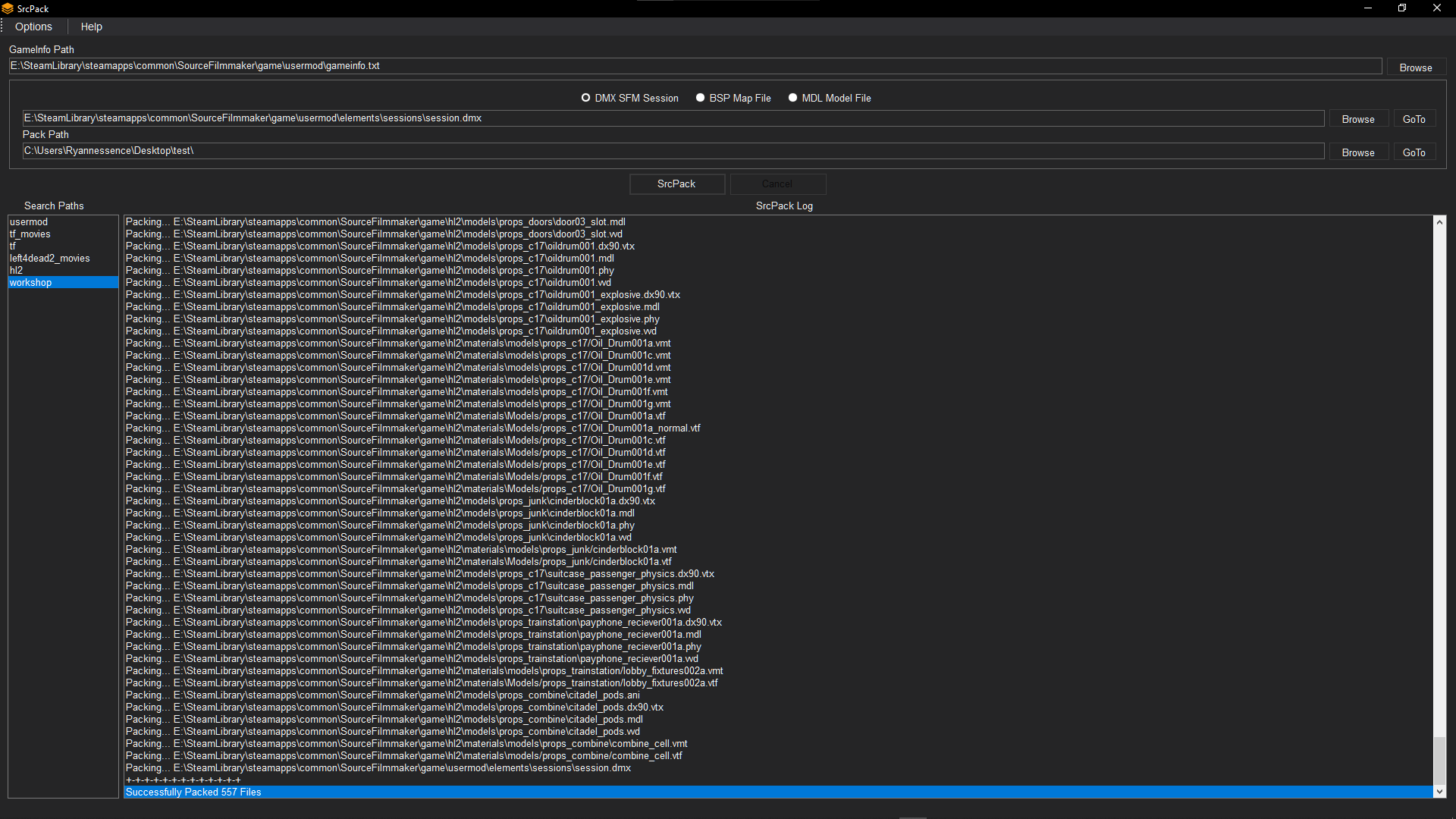Select tf in Search Paths list
Screen dimensions: 1456x819
click(63, 246)
